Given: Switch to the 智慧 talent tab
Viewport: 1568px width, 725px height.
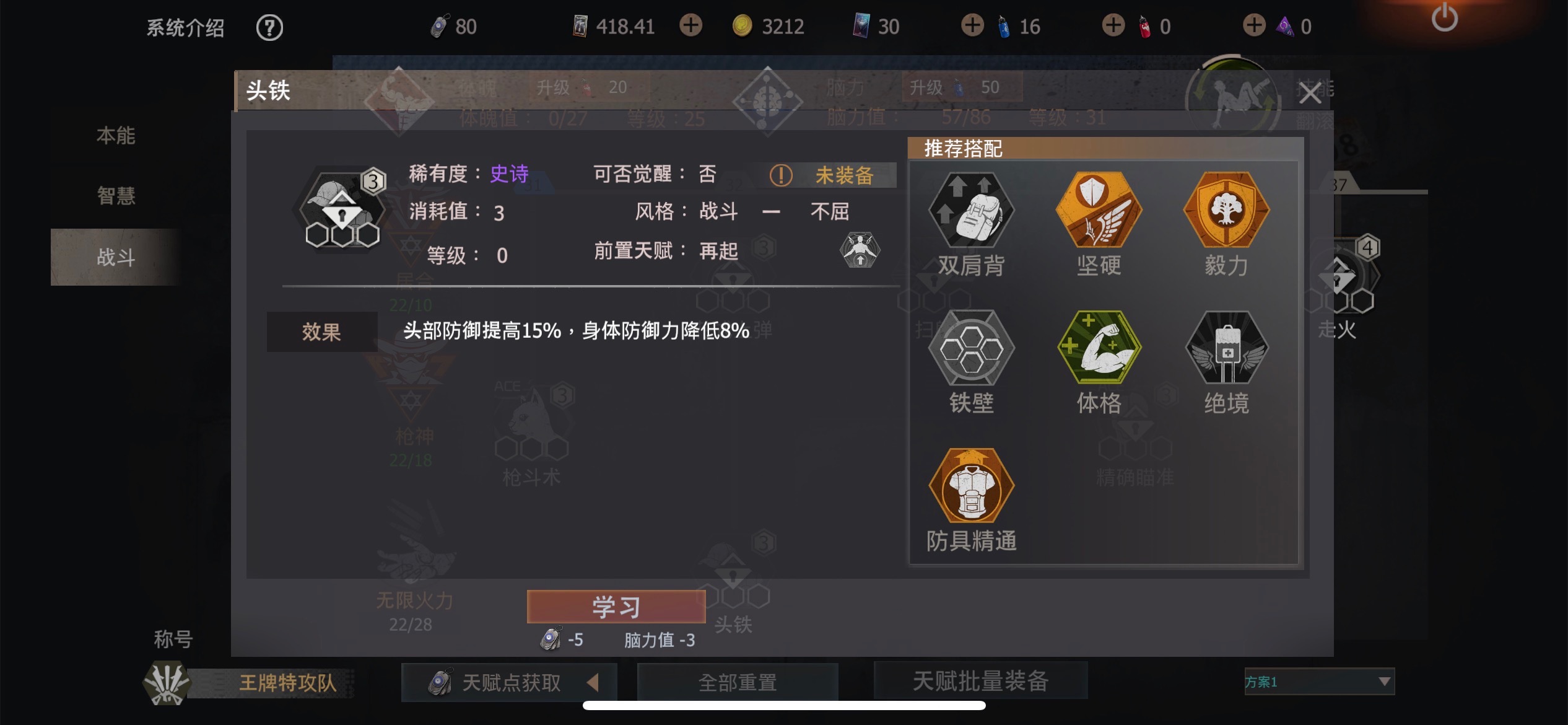Looking at the screenshot, I should click(x=116, y=196).
